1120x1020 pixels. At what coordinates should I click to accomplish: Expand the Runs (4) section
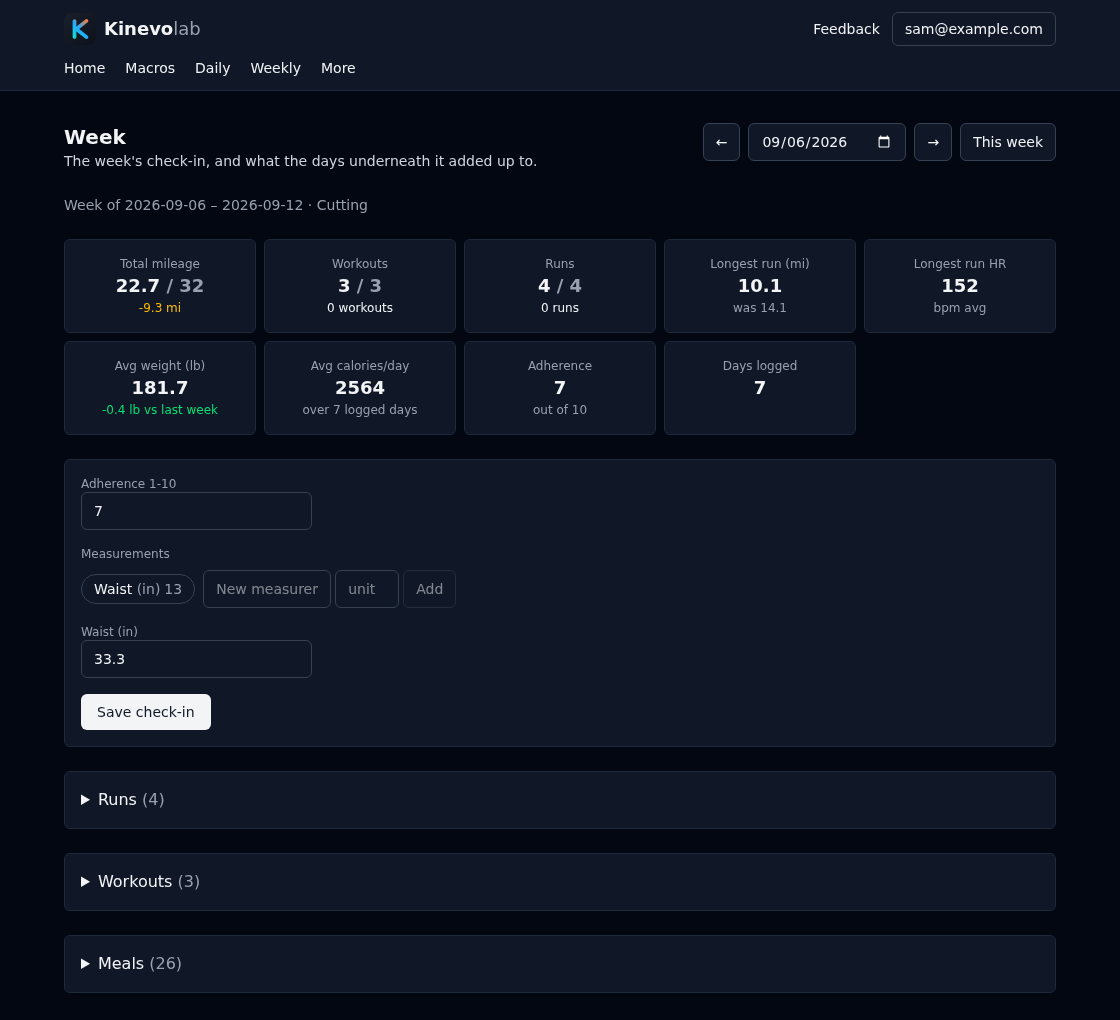tap(560, 800)
